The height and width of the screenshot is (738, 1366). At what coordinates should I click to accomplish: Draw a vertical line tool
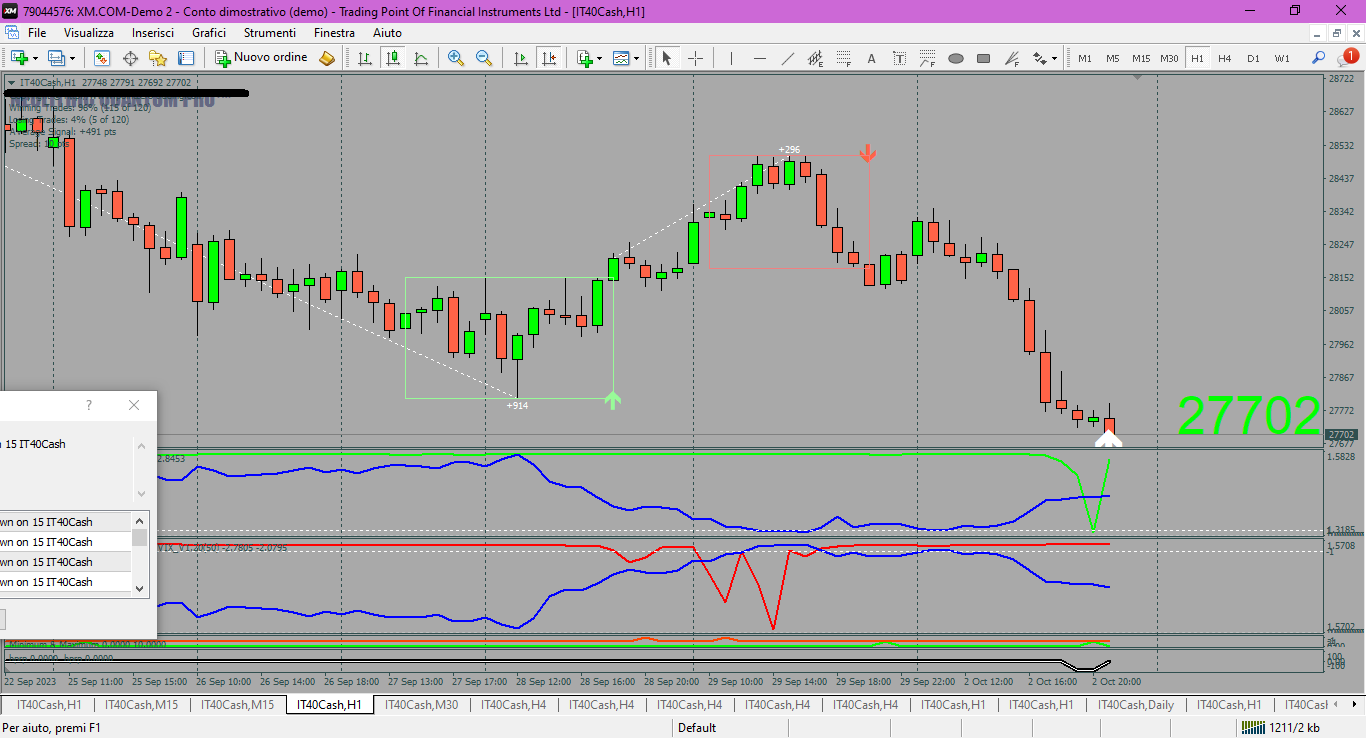coord(731,58)
